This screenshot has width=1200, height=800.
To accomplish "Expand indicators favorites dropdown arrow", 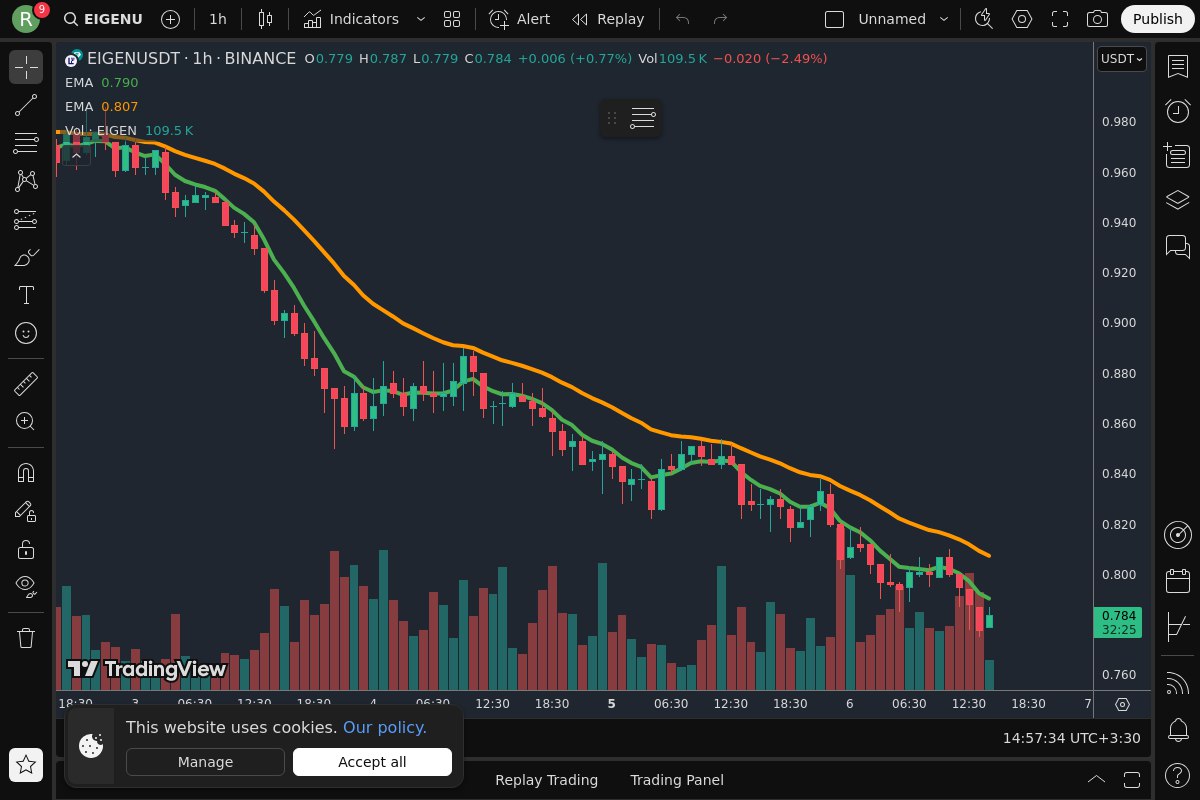I will click(420, 19).
